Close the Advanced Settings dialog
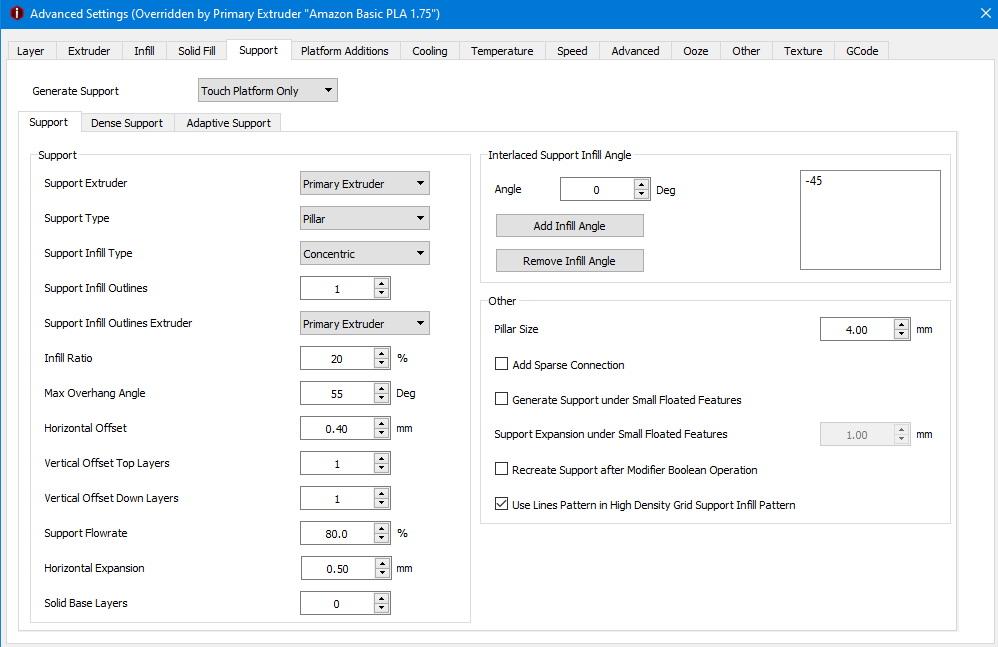Image resolution: width=998 pixels, height=647 pixels. (x=985, y=13)
